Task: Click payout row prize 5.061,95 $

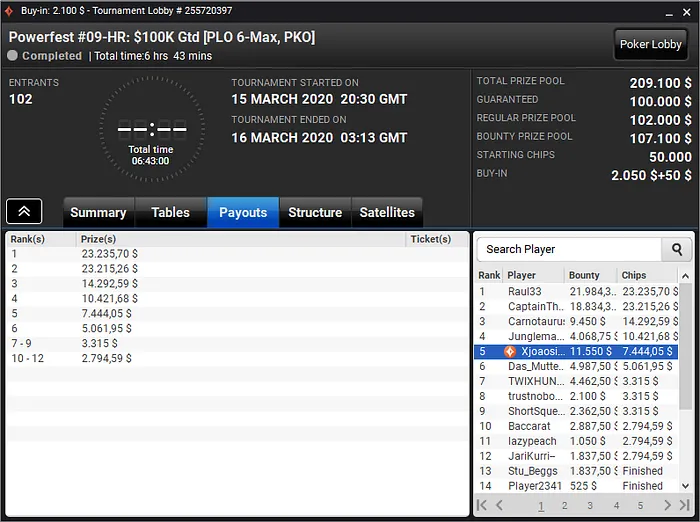Action: (238, 329)
